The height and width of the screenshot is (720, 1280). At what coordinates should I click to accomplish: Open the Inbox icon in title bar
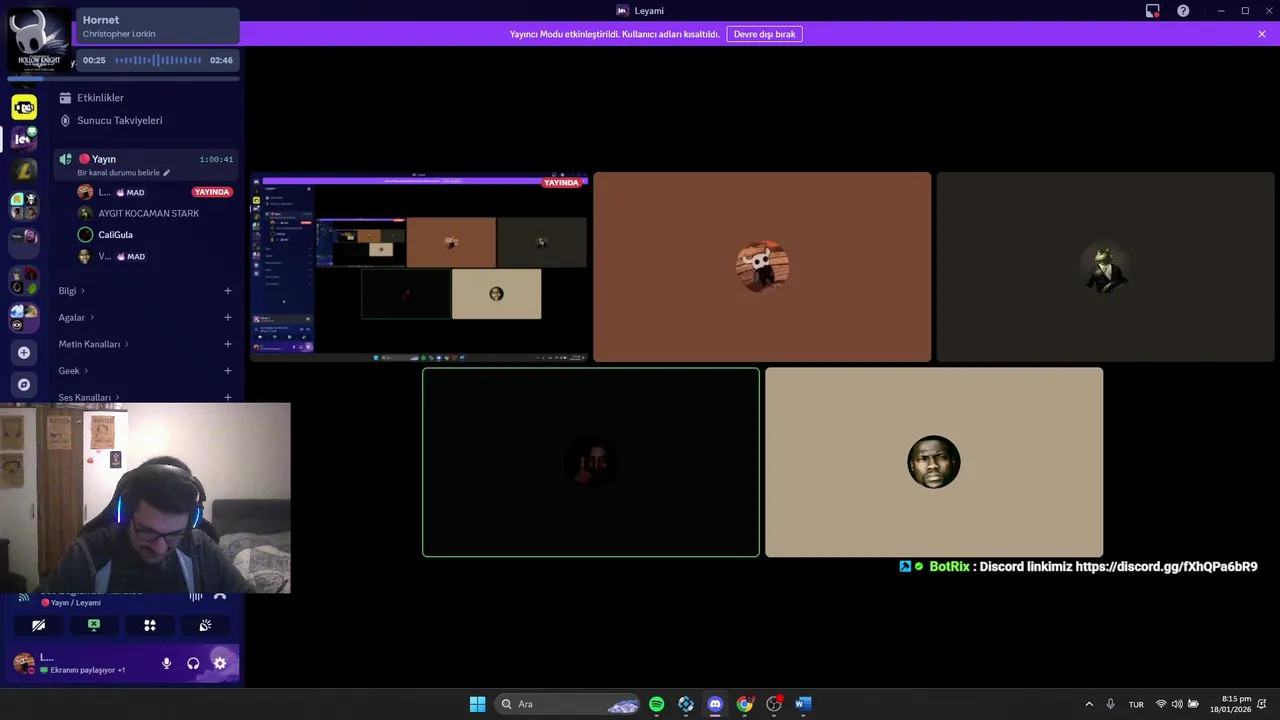coord(1153,11)
